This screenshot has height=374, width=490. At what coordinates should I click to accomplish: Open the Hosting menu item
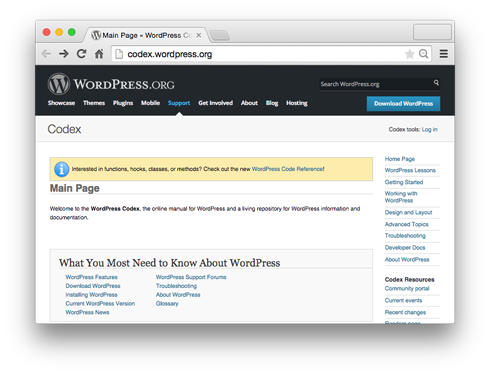(297, 103)
